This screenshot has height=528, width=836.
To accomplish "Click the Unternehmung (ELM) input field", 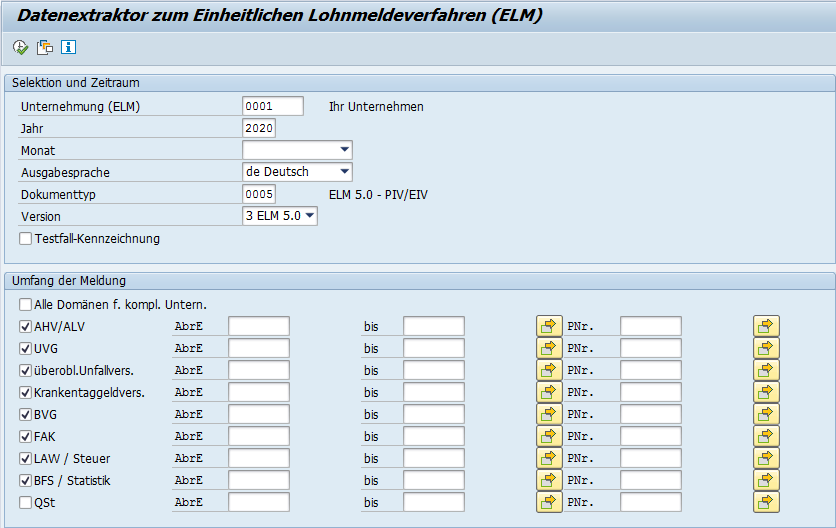I will pyautogui.click(x=272, y=107).
